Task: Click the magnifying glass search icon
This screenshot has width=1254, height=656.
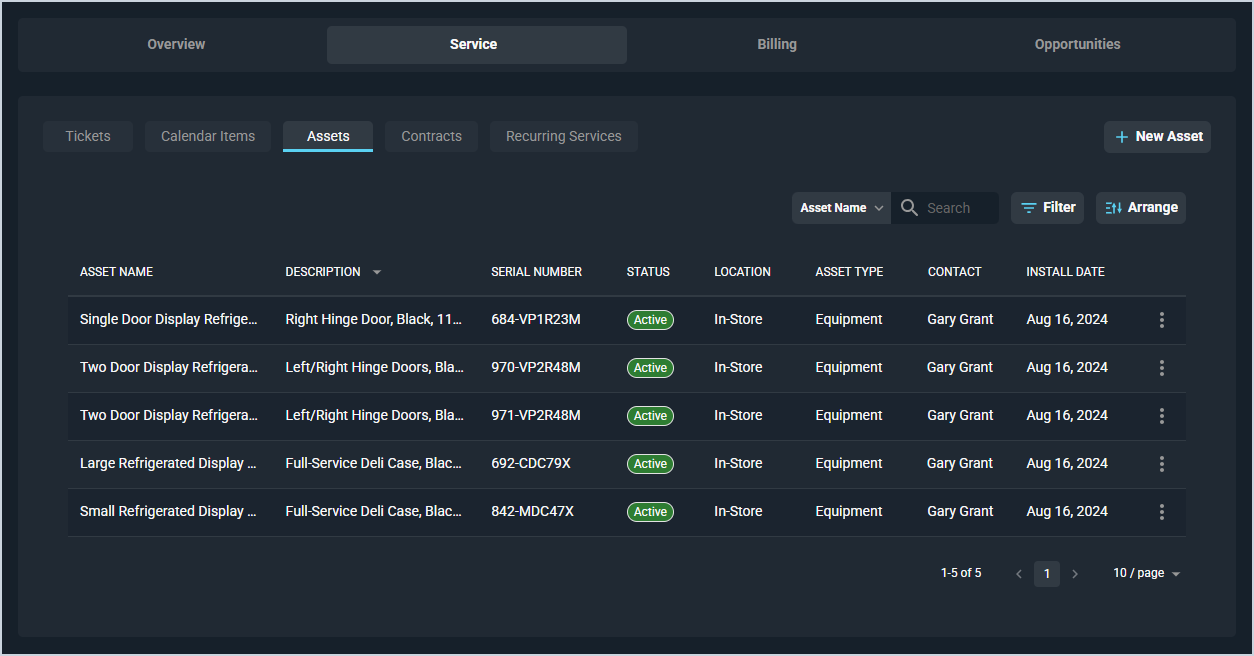Action: click(909, 208)
